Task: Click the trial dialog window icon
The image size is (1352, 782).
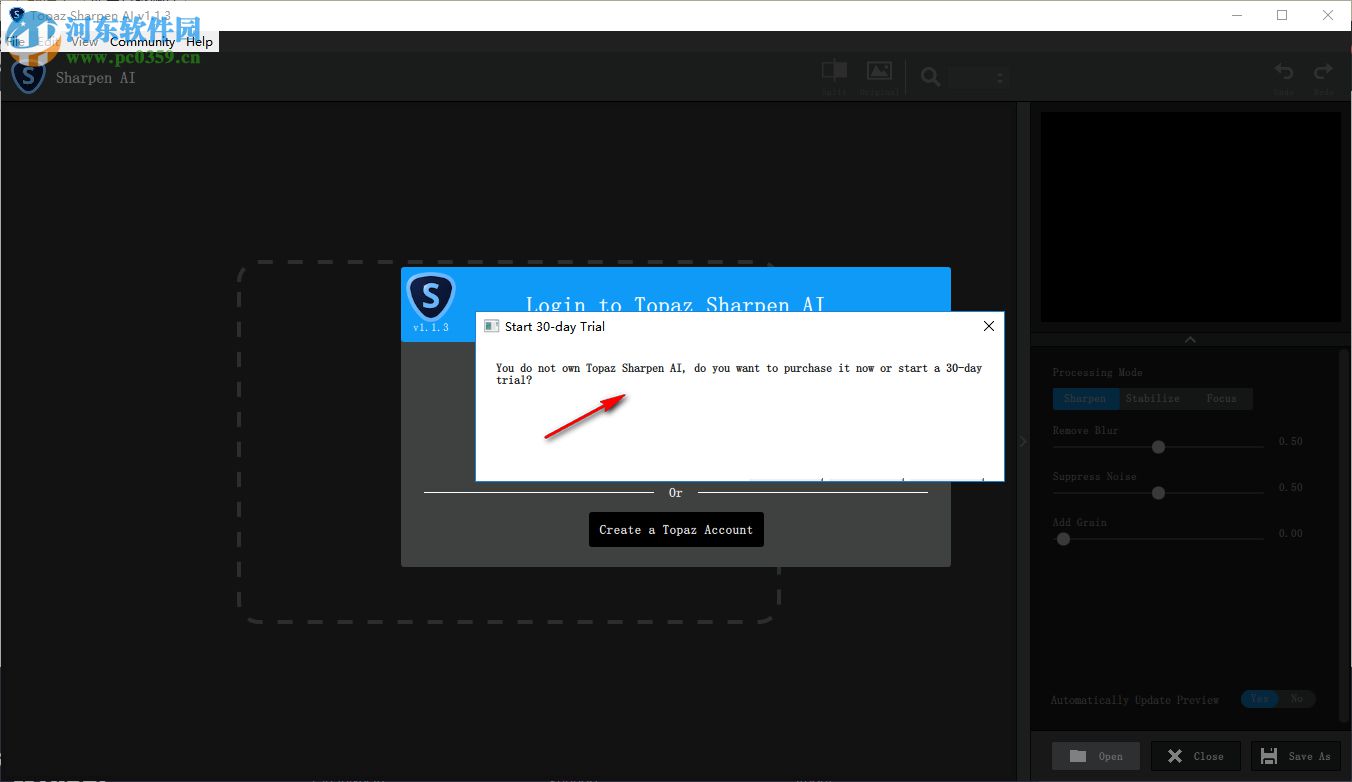Action: pyautogui.click(x=491, y=326)
